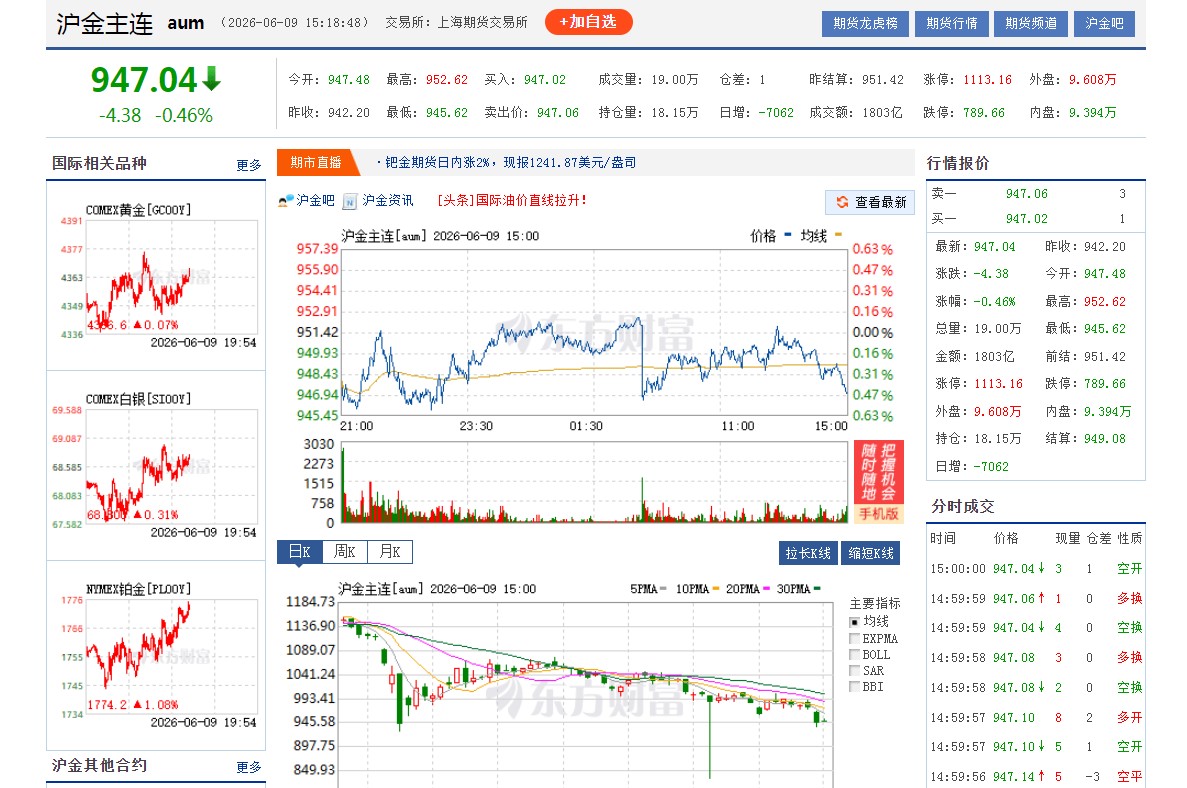Enable the BOLL indicator
This screenshot has width=1187, height=788.
855,655
